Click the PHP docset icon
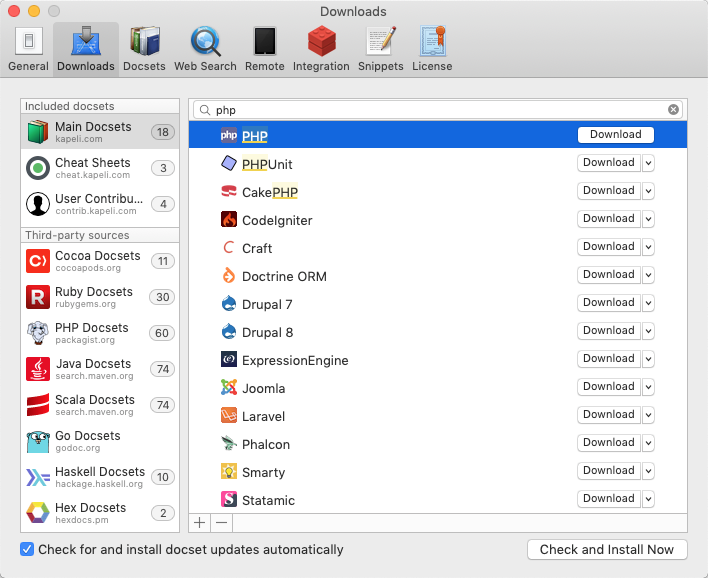 (x=229, y=135)
